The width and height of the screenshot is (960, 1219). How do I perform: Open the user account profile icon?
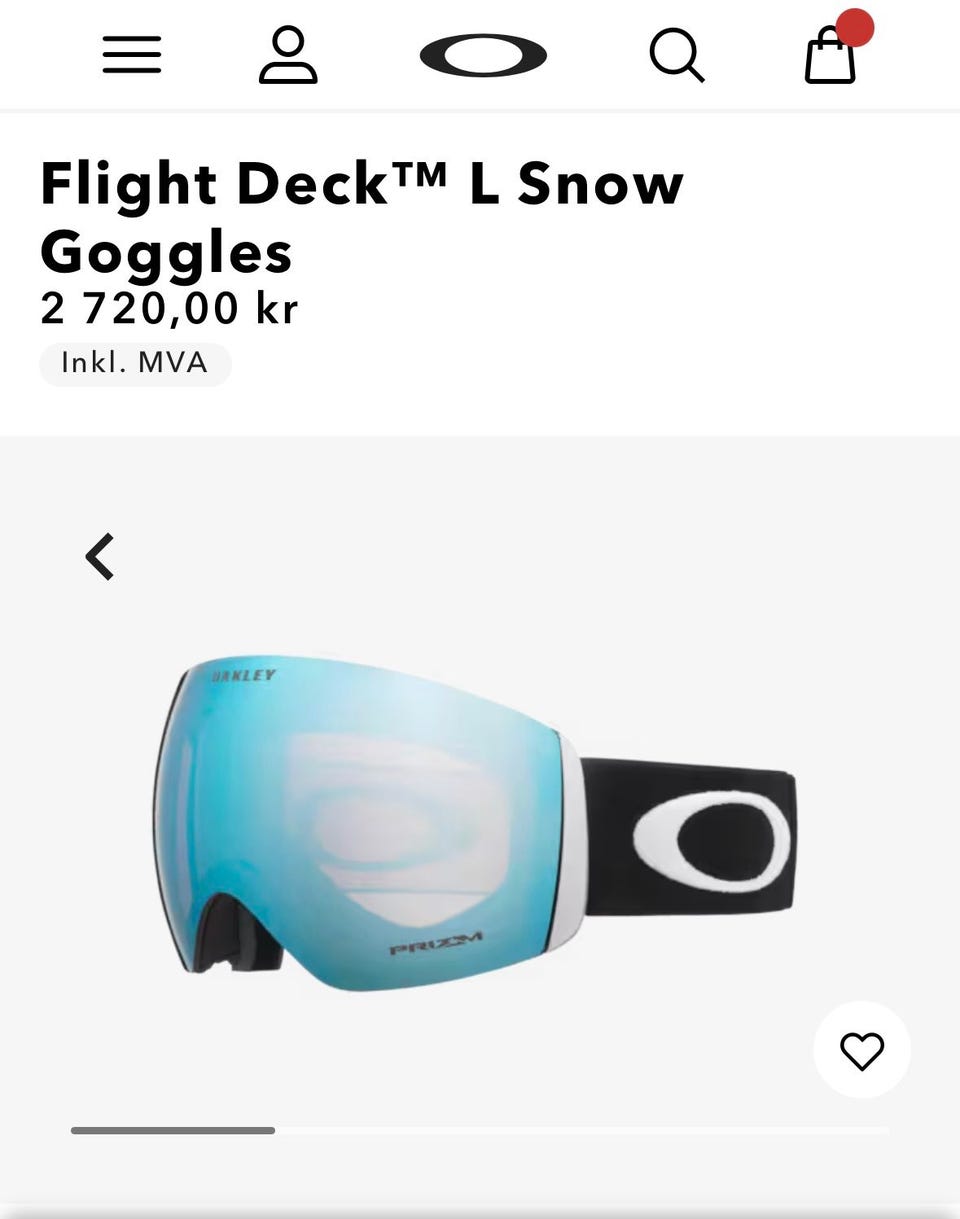pos(288,55)
